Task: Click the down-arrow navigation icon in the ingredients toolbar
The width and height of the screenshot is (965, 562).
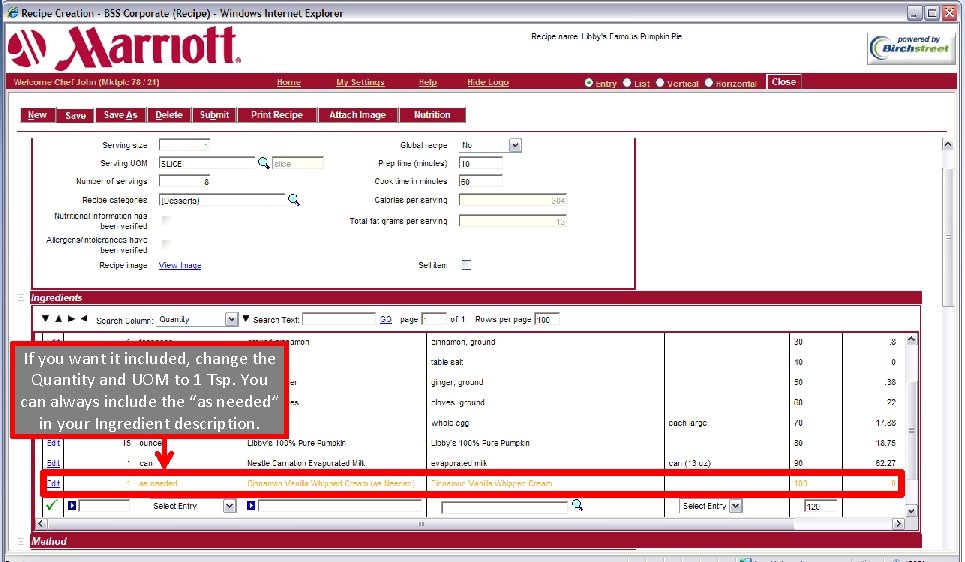Action: pos(45,318)
